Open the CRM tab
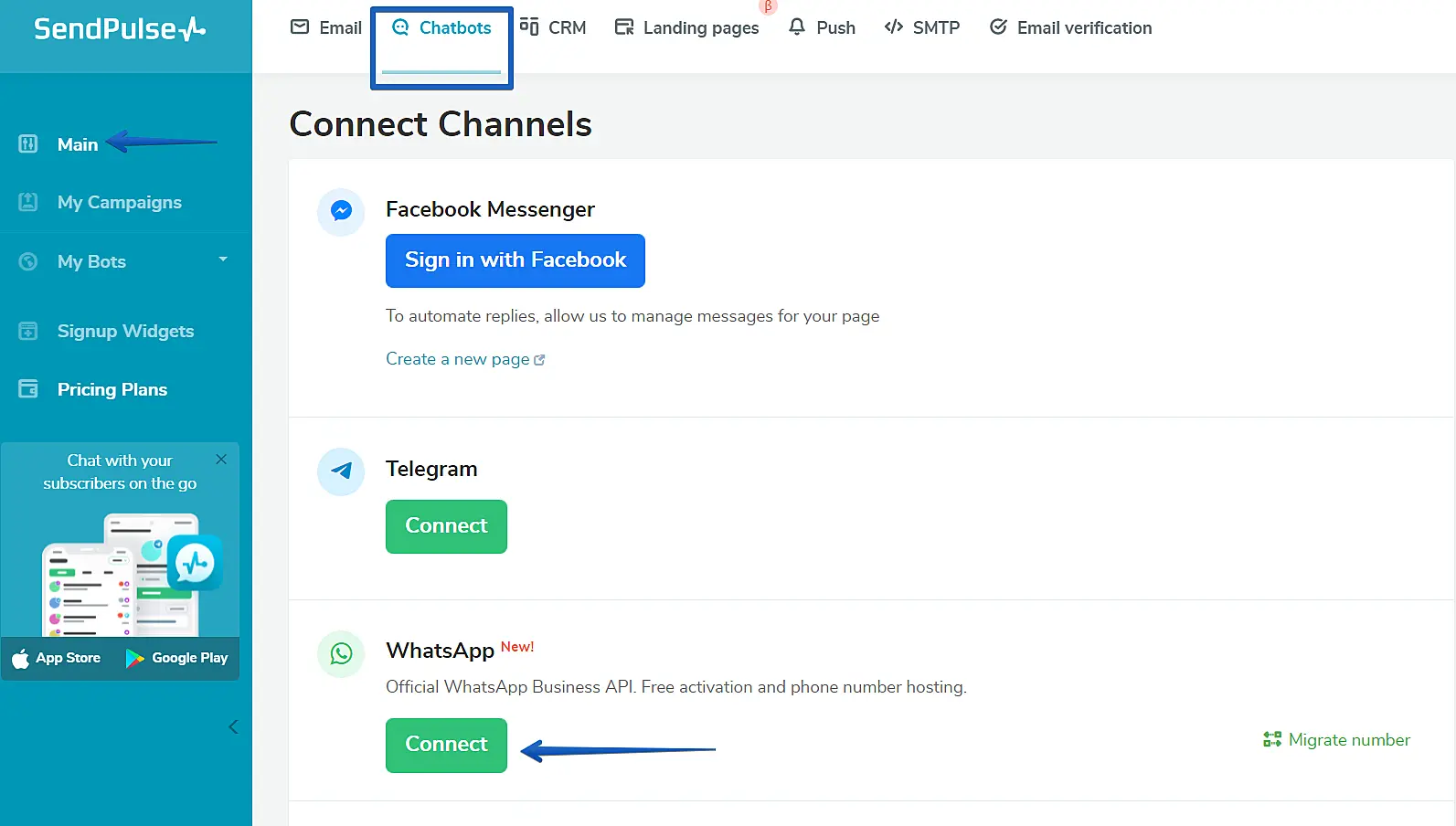The image size is (1456, 826). pyautogui.click(x=553, y=28)
